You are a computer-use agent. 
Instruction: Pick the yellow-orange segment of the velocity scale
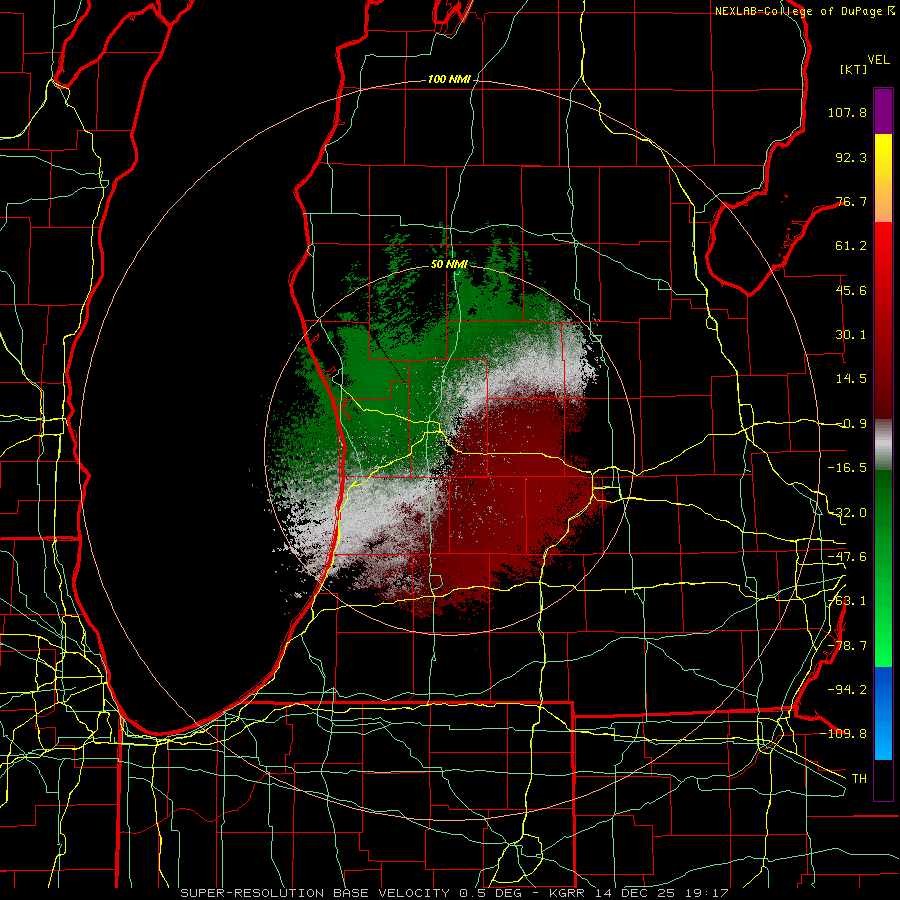coord(883,178)
